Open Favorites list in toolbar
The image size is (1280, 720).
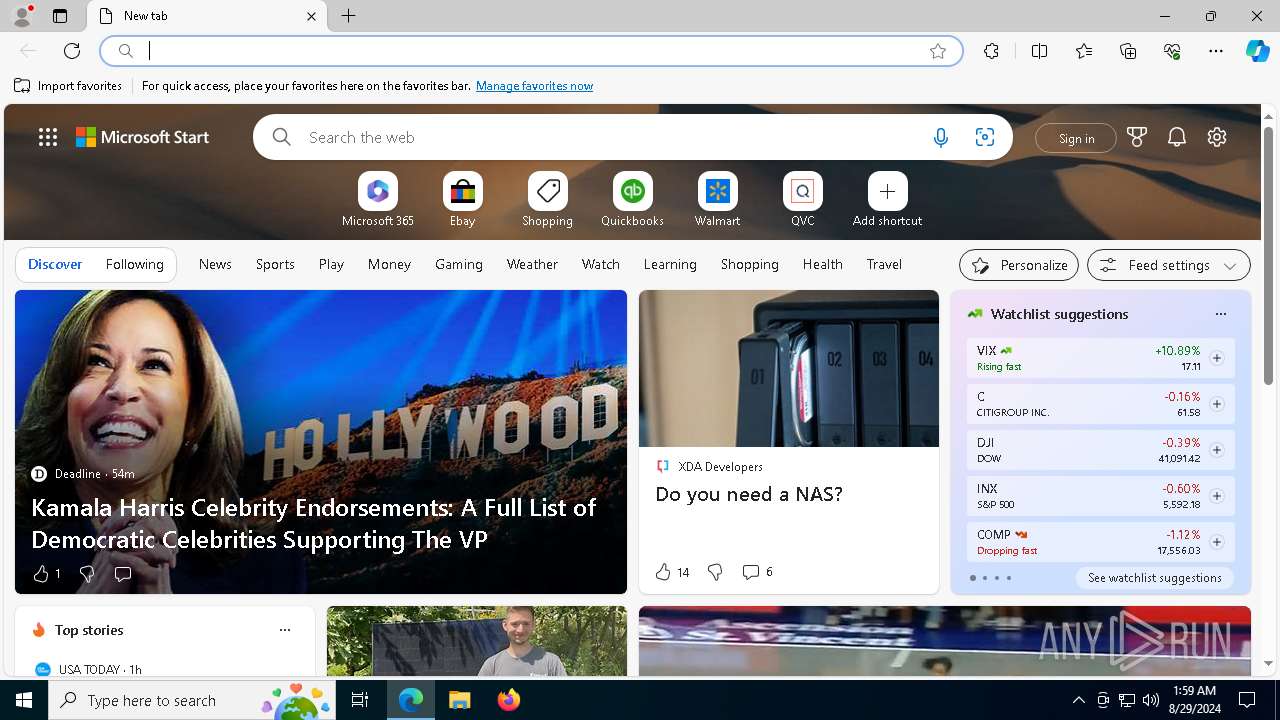(1084, 51)
